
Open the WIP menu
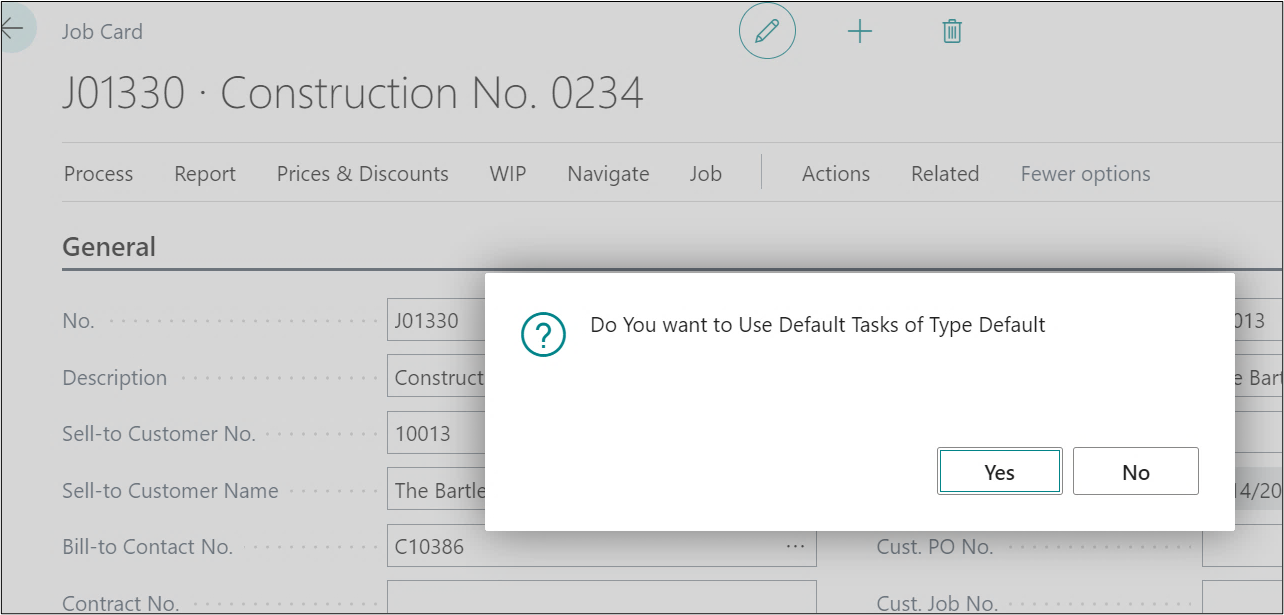[x=508, y=174]
